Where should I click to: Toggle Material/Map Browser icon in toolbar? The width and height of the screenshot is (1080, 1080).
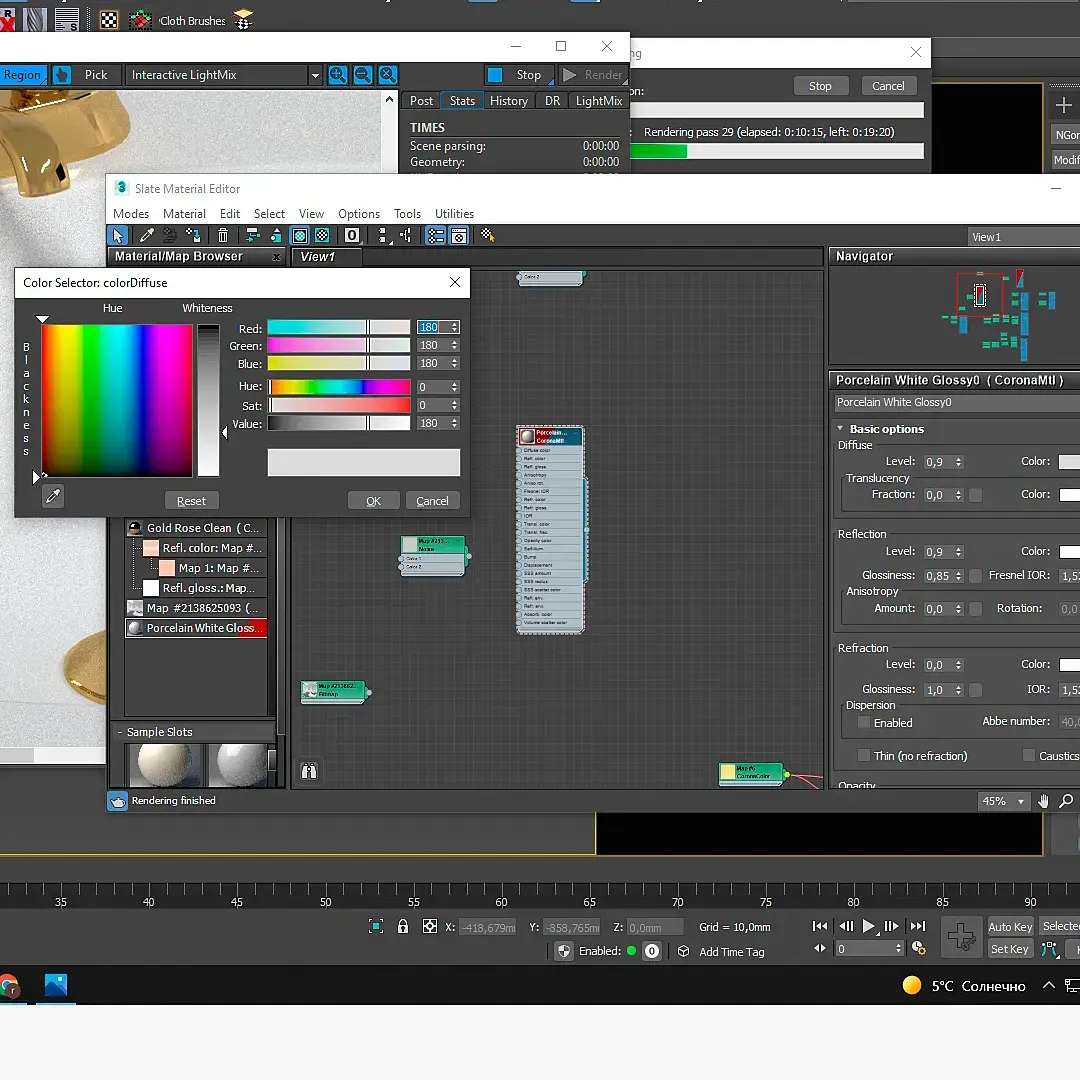[x=435, y=236]
